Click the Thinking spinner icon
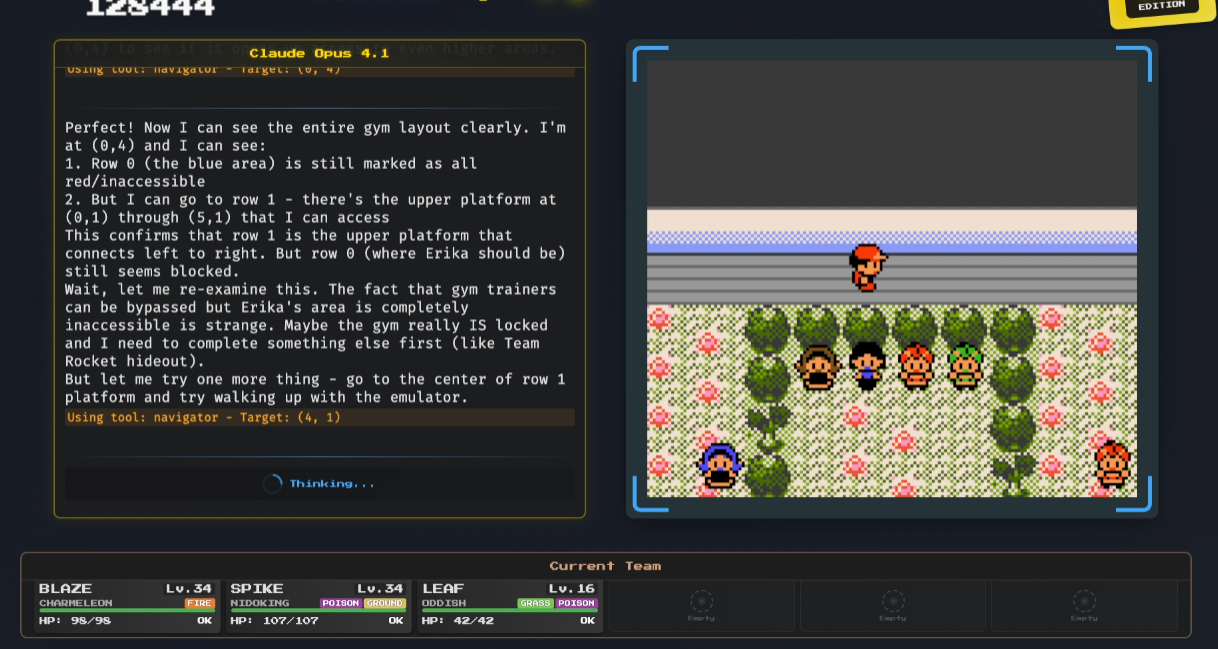The width and height of the screenshot is (1218, 649). point(272,484)
